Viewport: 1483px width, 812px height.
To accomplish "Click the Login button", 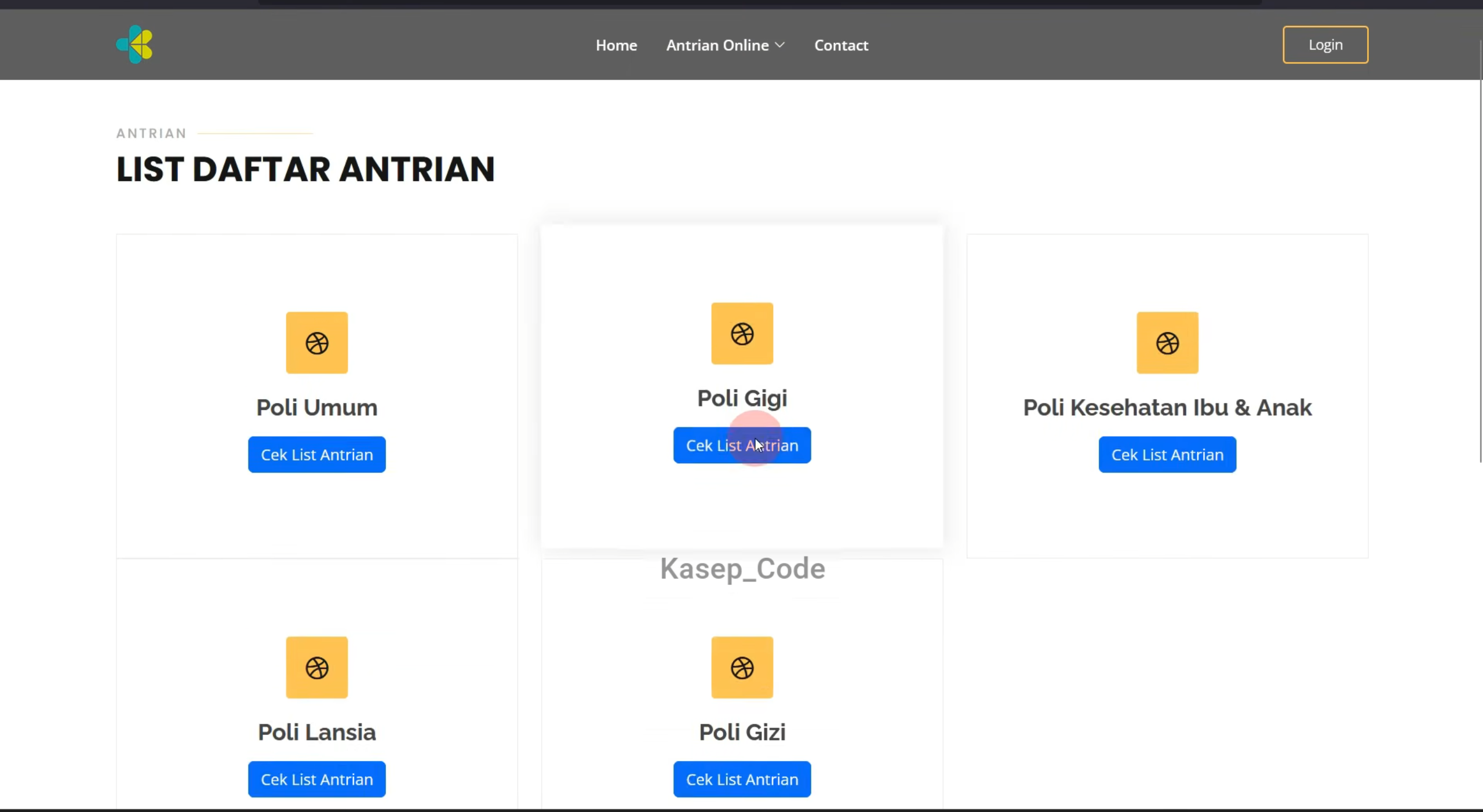I will 1325,45.
